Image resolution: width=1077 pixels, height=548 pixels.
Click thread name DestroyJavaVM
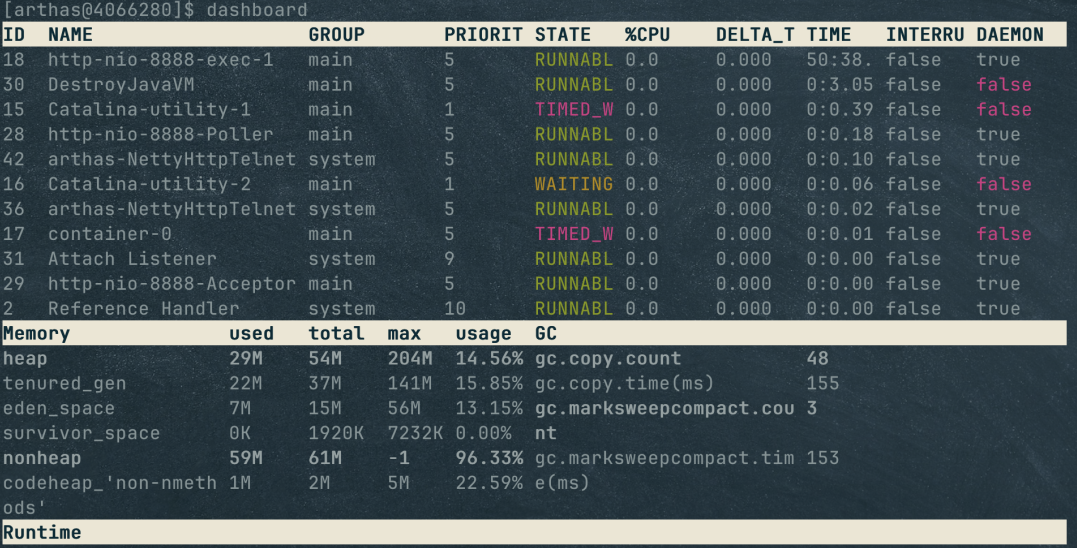tap(121, 84)
